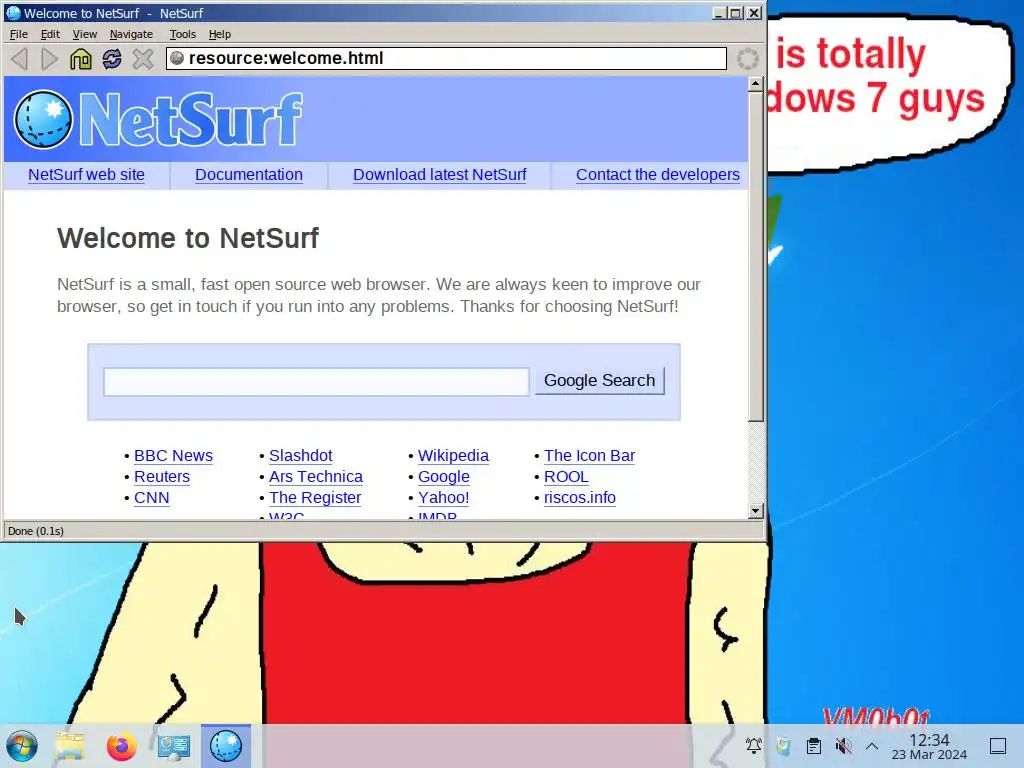This screenshot has width=1024, height=768.
Task: Click Download latest NetSurf link
Action: [440, 174]
